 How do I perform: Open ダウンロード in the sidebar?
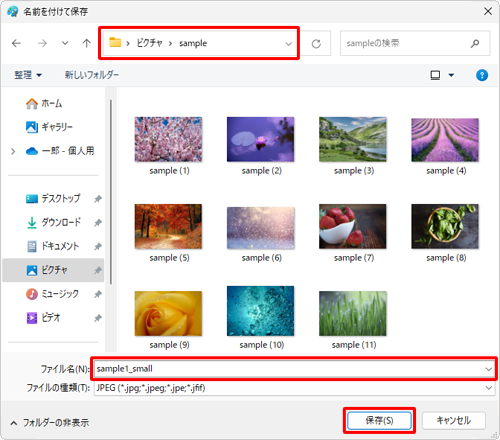tap(54, 222)
